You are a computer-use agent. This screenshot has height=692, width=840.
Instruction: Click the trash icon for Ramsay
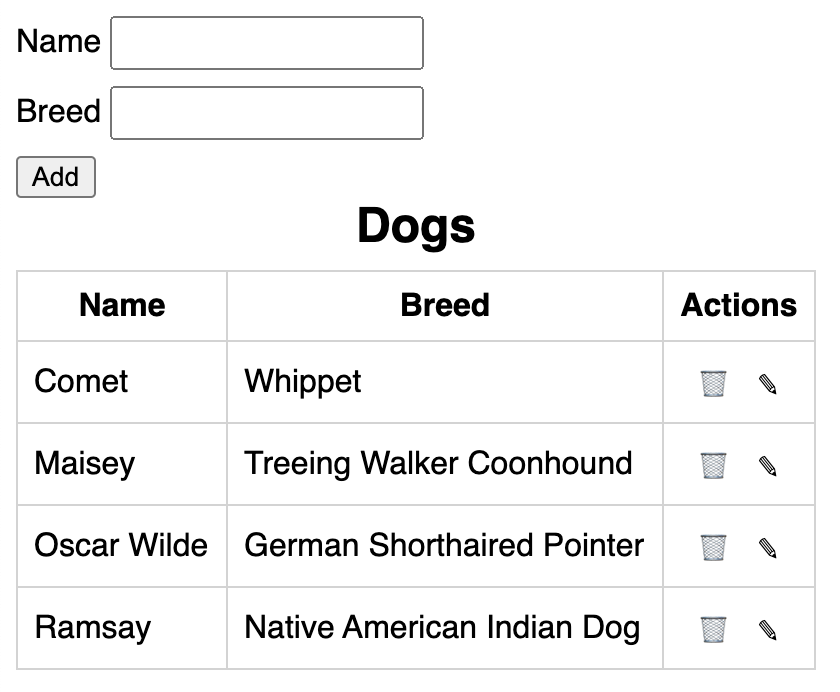pyautogui.click(x=713, y=628)
